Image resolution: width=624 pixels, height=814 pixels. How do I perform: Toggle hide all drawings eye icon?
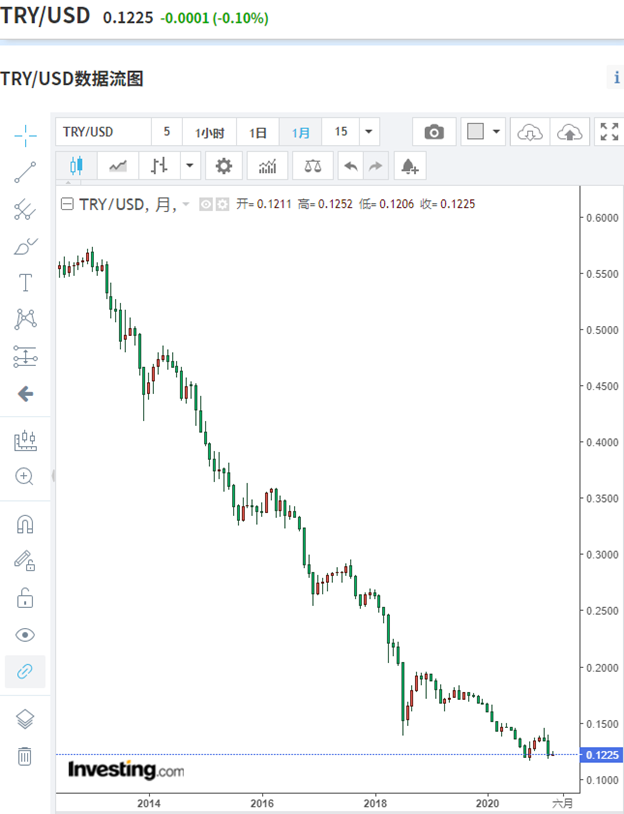pos(25,635)
